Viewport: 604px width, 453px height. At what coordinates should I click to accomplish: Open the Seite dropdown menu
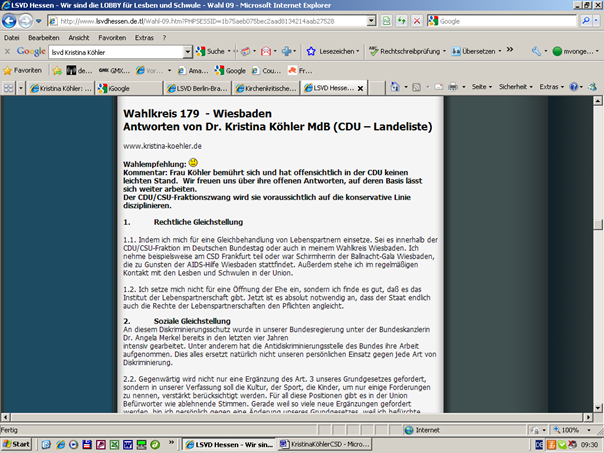point(482,87)
